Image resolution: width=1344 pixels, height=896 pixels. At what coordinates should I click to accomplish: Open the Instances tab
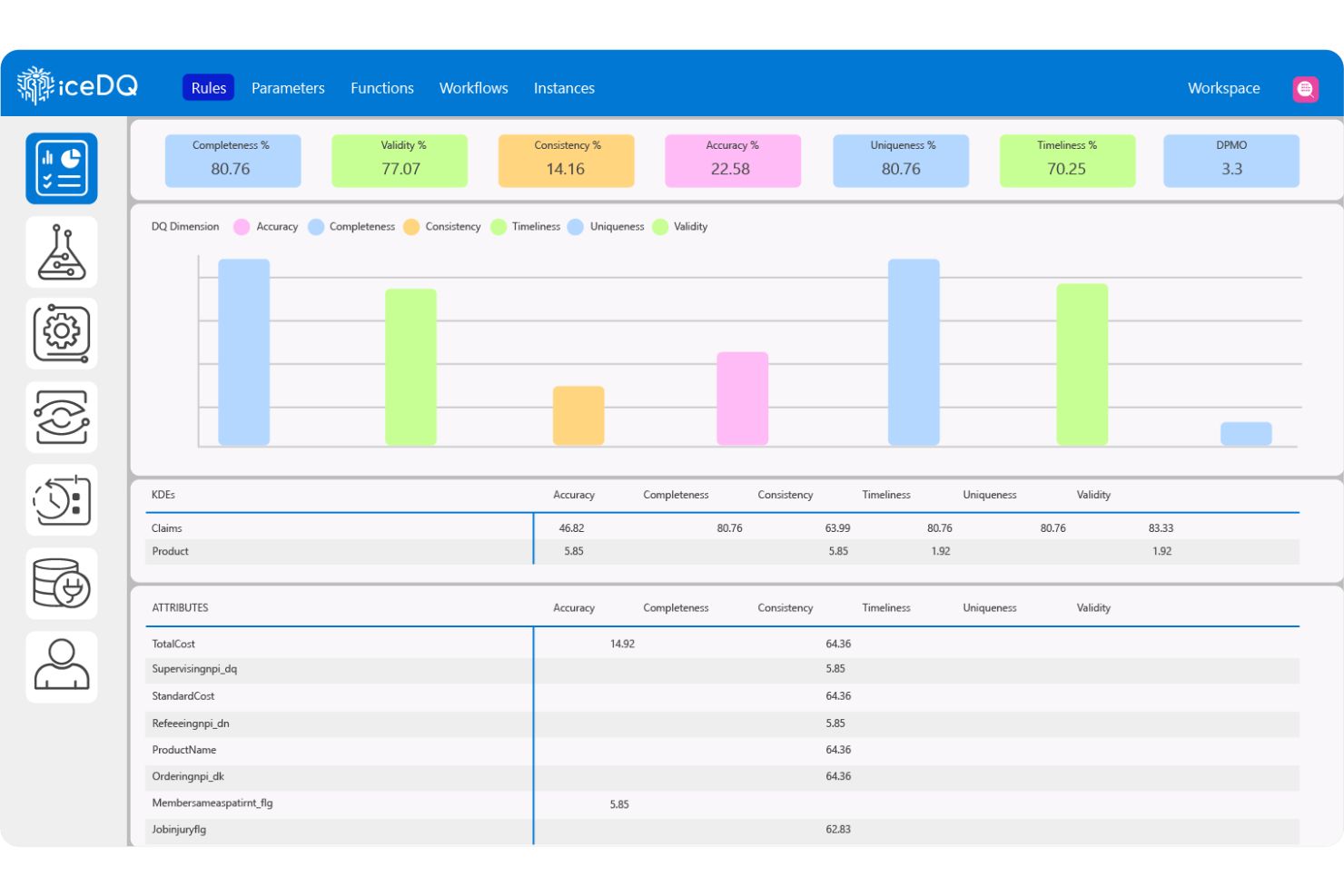coord(564,88)
